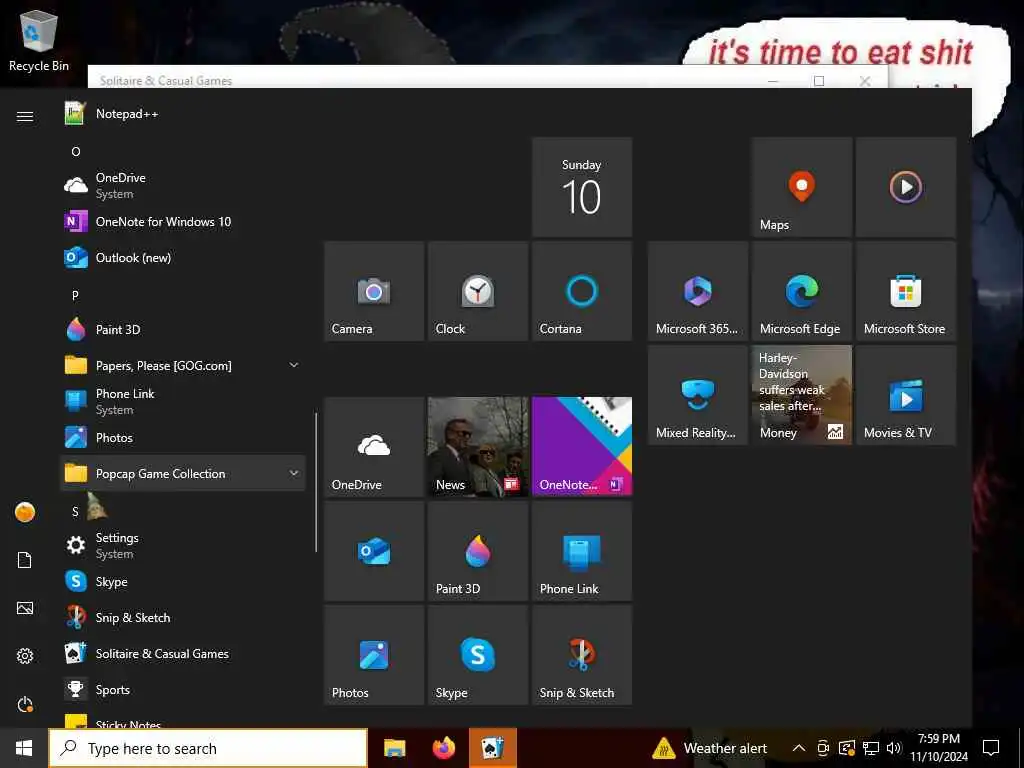The height and width of the screenshot is (768, 1024).
Task: Open the clock showing 7:59 PM
Action: [x=939, y=748]
